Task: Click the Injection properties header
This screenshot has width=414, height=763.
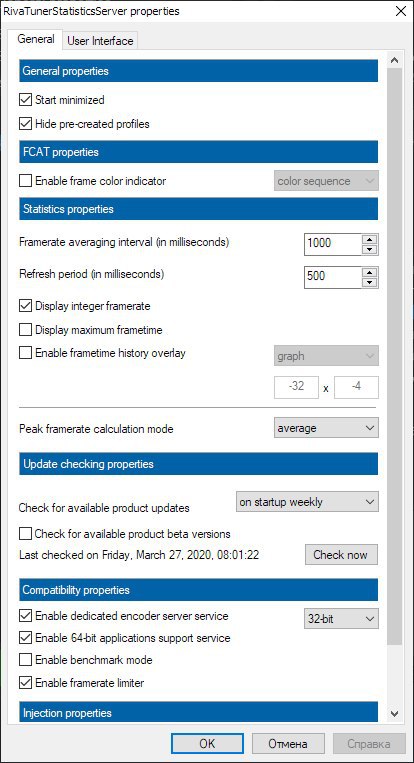Action: pos(198,712)
